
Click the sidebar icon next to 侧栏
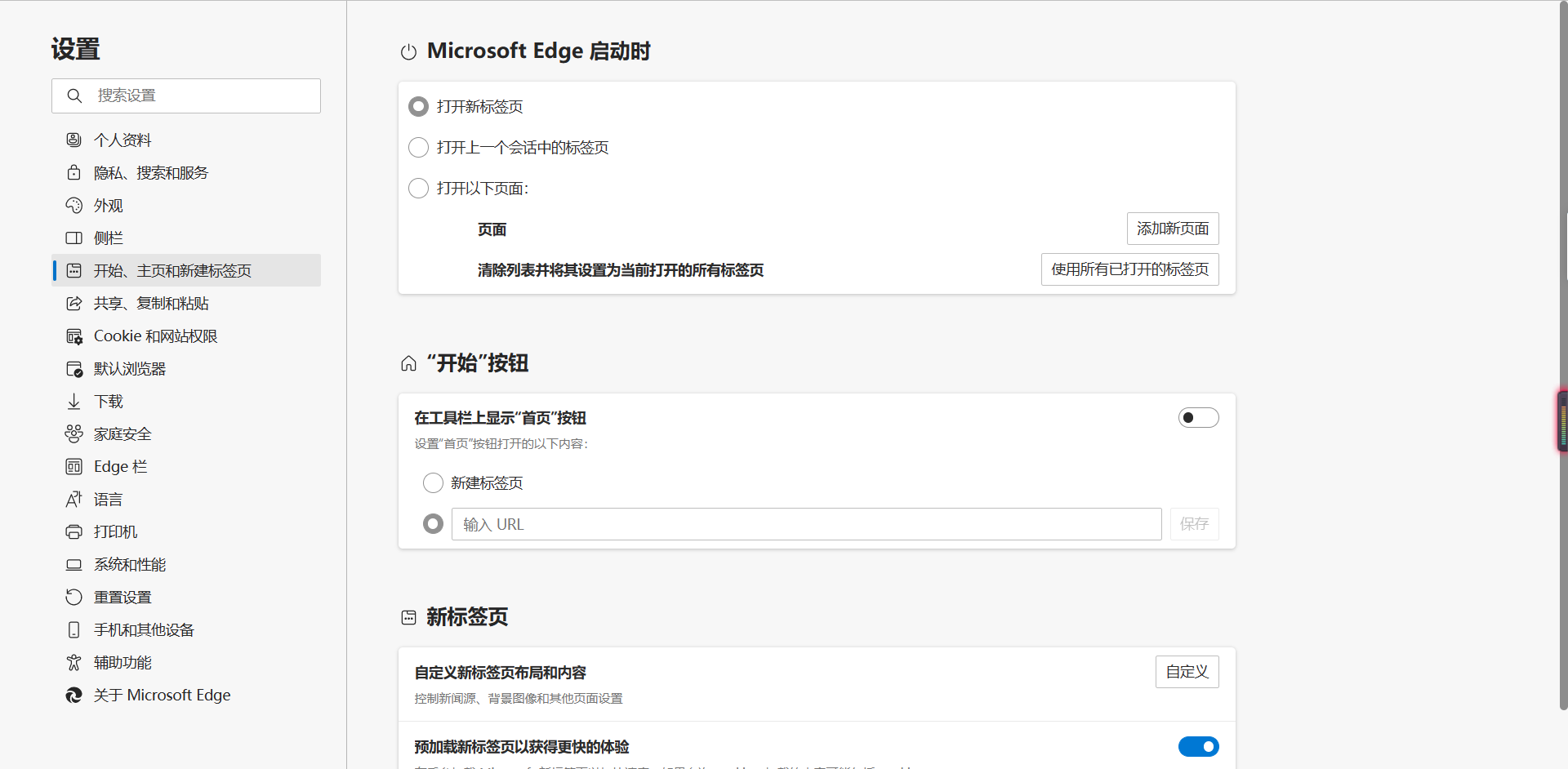coord(73,238)
